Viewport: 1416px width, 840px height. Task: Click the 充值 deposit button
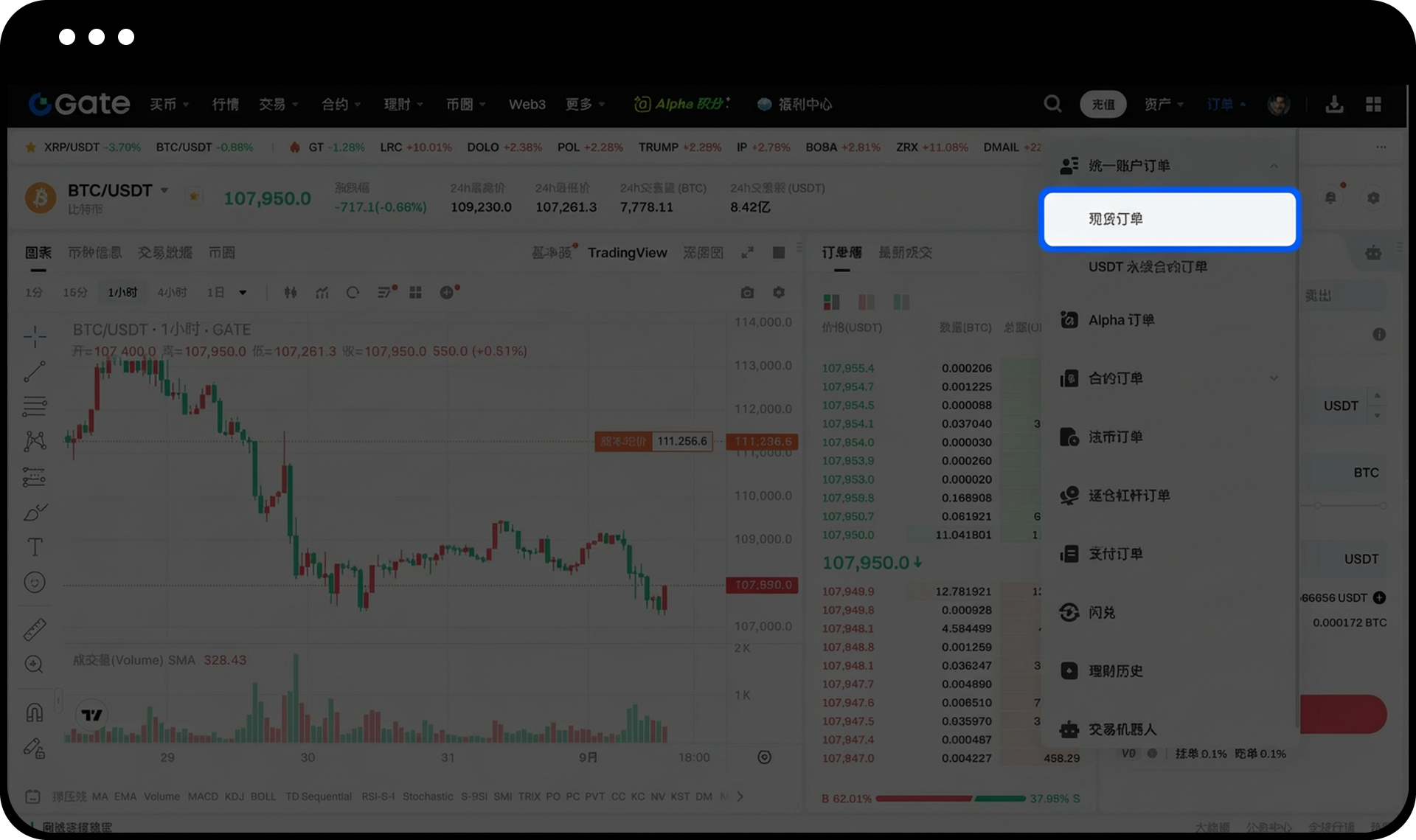[1103, 104]
